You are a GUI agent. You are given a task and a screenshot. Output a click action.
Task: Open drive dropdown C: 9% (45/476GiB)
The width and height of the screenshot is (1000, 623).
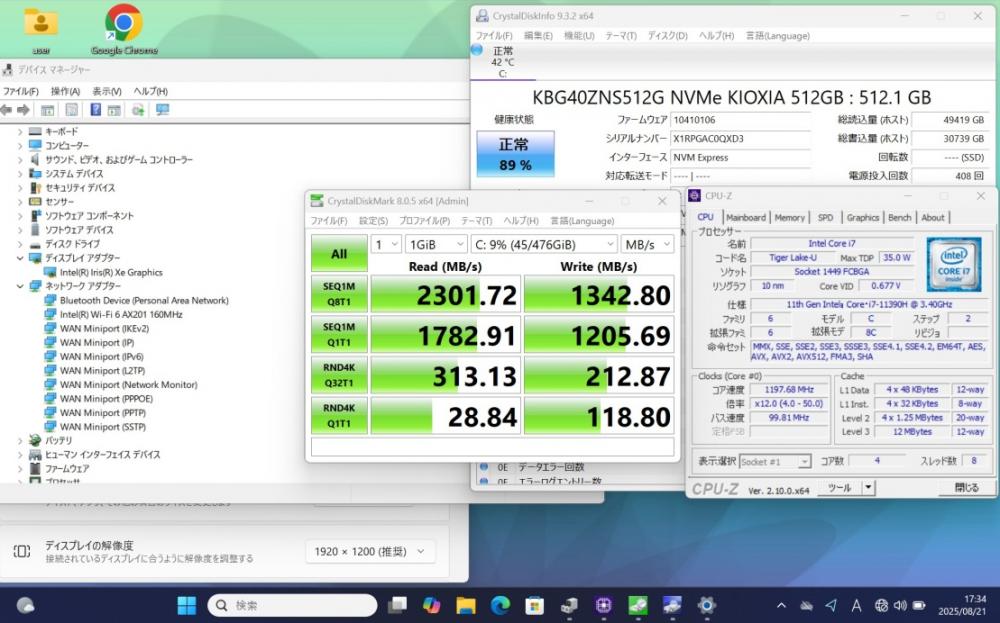tap(544, 244)
